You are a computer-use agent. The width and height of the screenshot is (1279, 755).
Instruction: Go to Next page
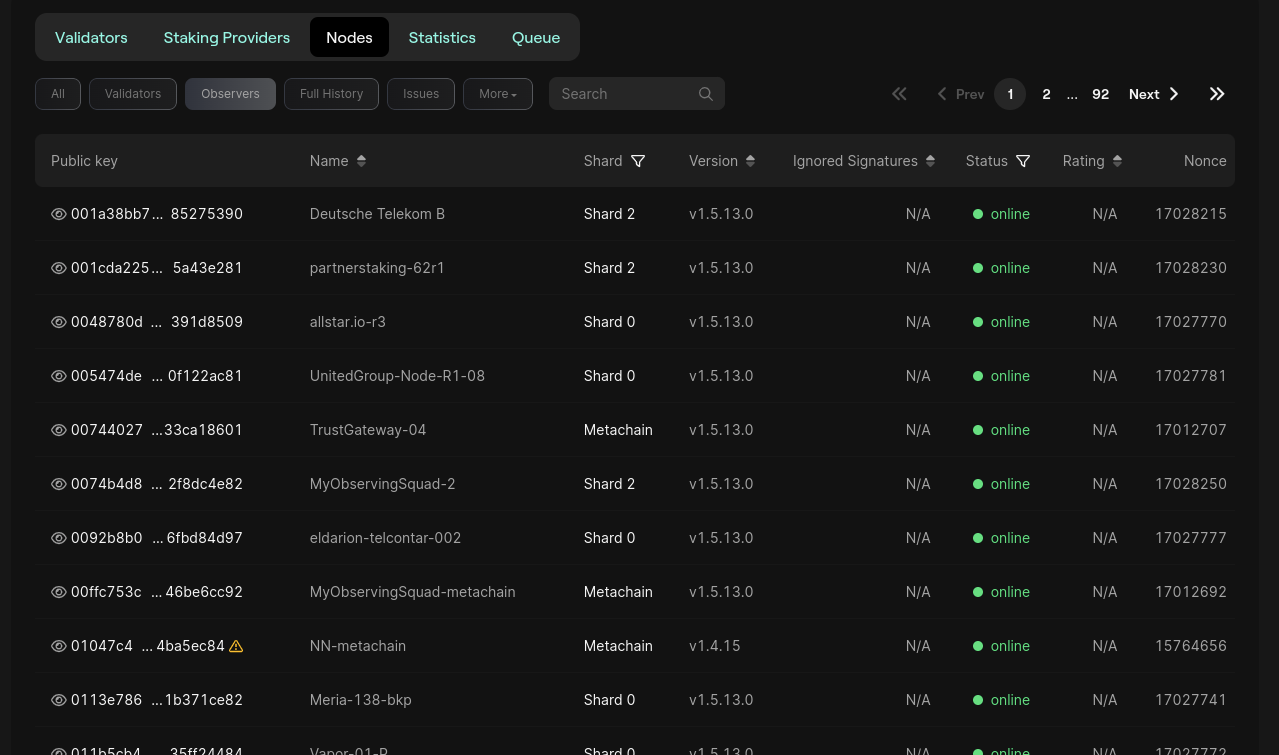click(x=1153, y=94)
